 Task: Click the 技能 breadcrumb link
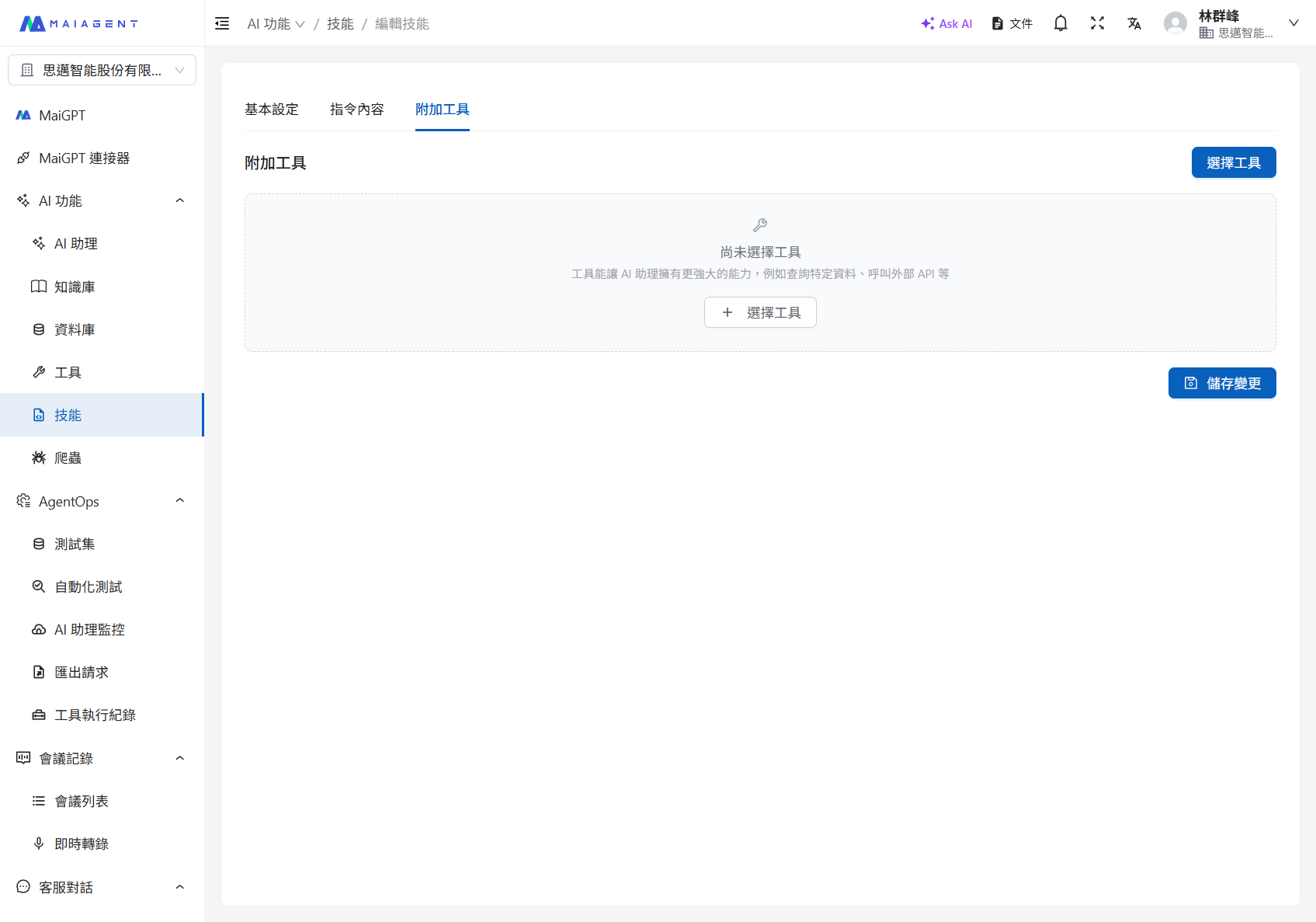(340, 24)
